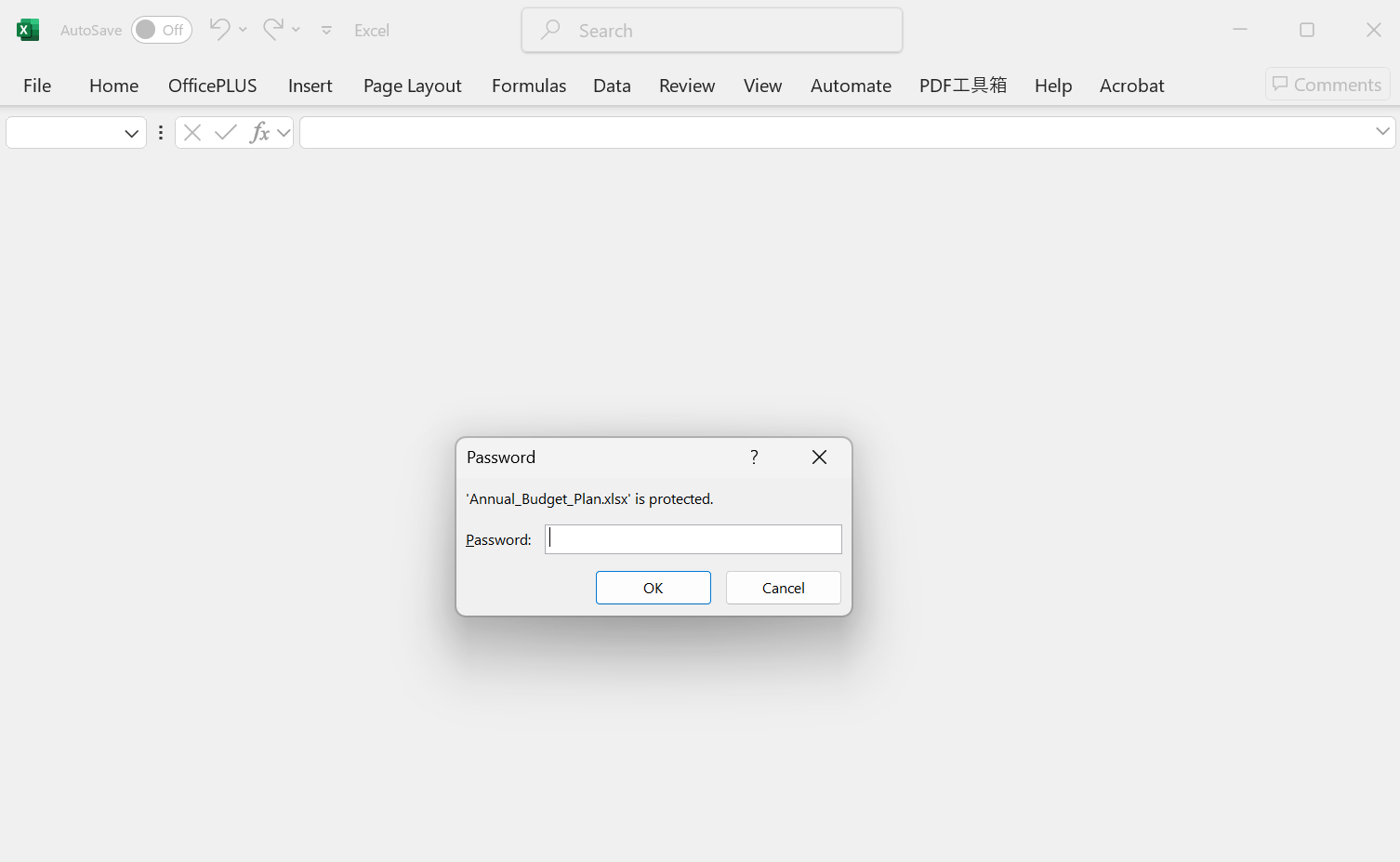Click the Insert Function fx icon
Screen dimensions: 1400x862
[259, 133]
